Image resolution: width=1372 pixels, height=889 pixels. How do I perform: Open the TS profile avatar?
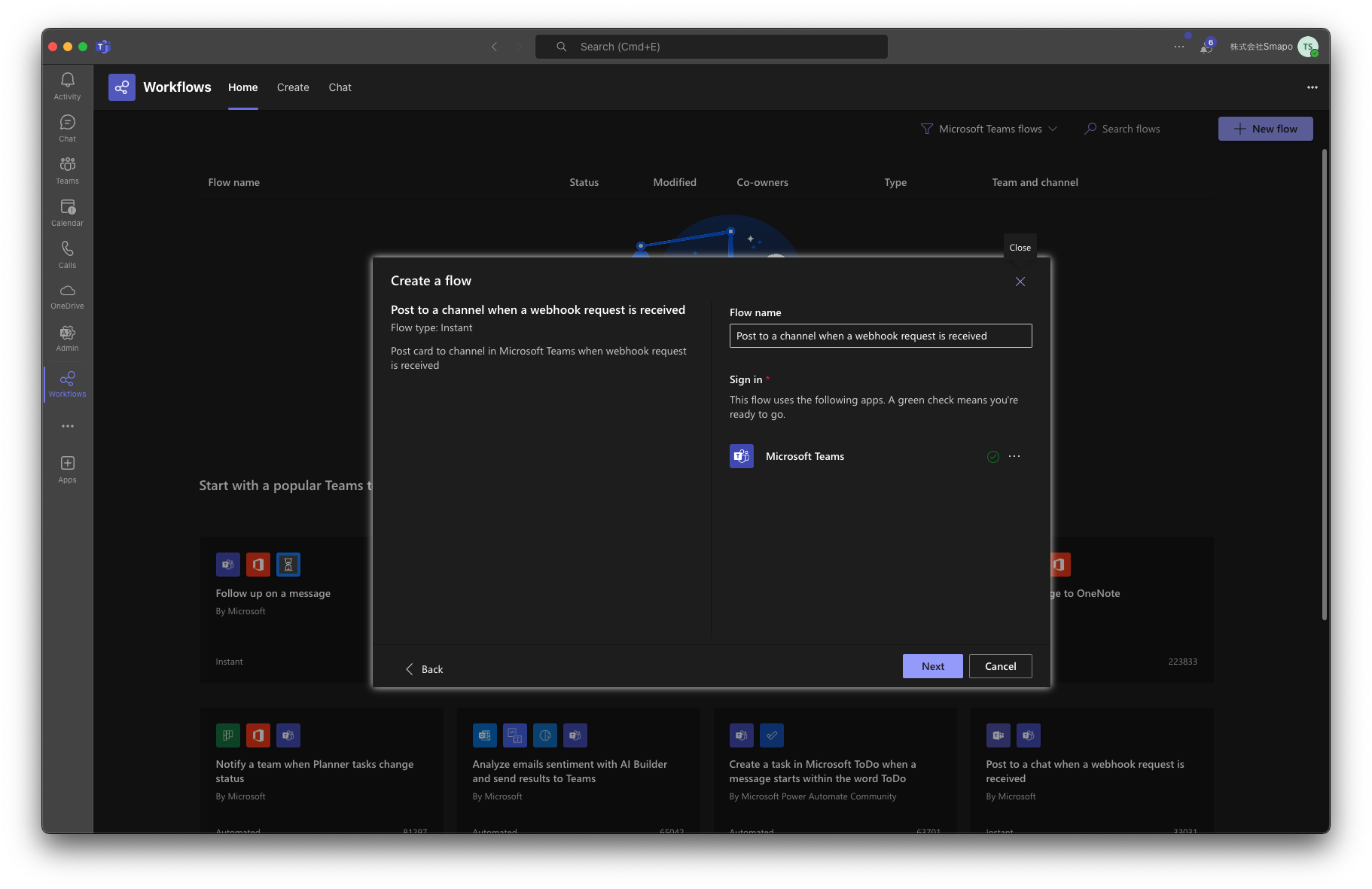[x=1309, y=47]
